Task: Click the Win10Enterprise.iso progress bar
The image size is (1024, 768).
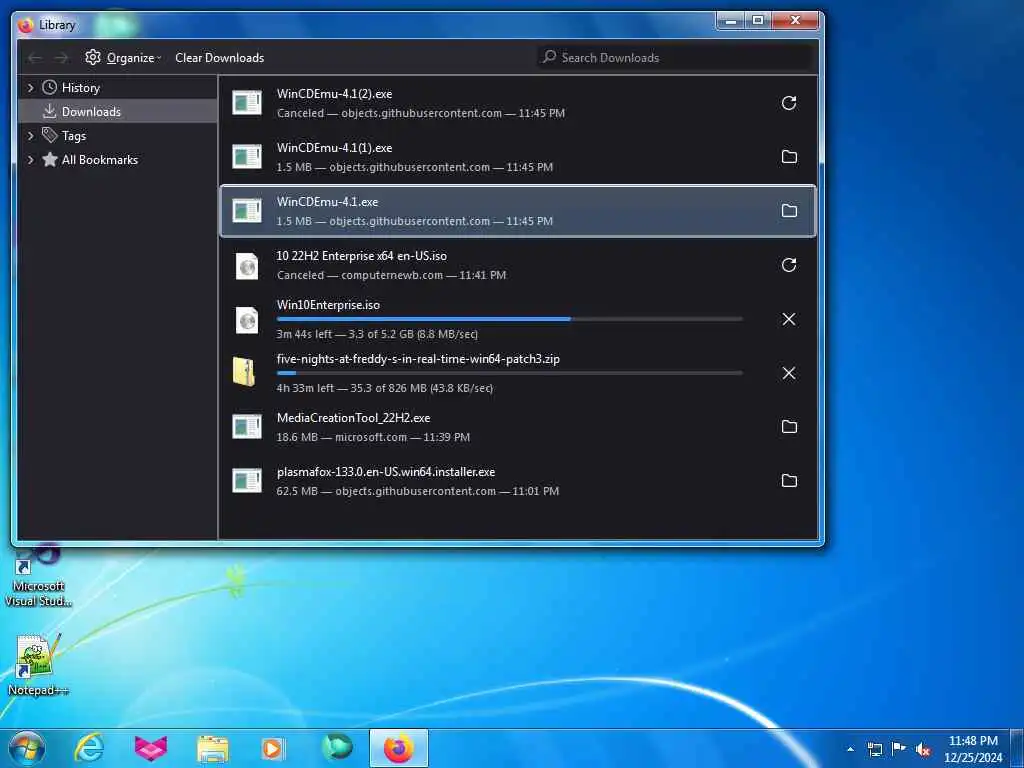Action: pyautogui.click(x=509, y=319)
